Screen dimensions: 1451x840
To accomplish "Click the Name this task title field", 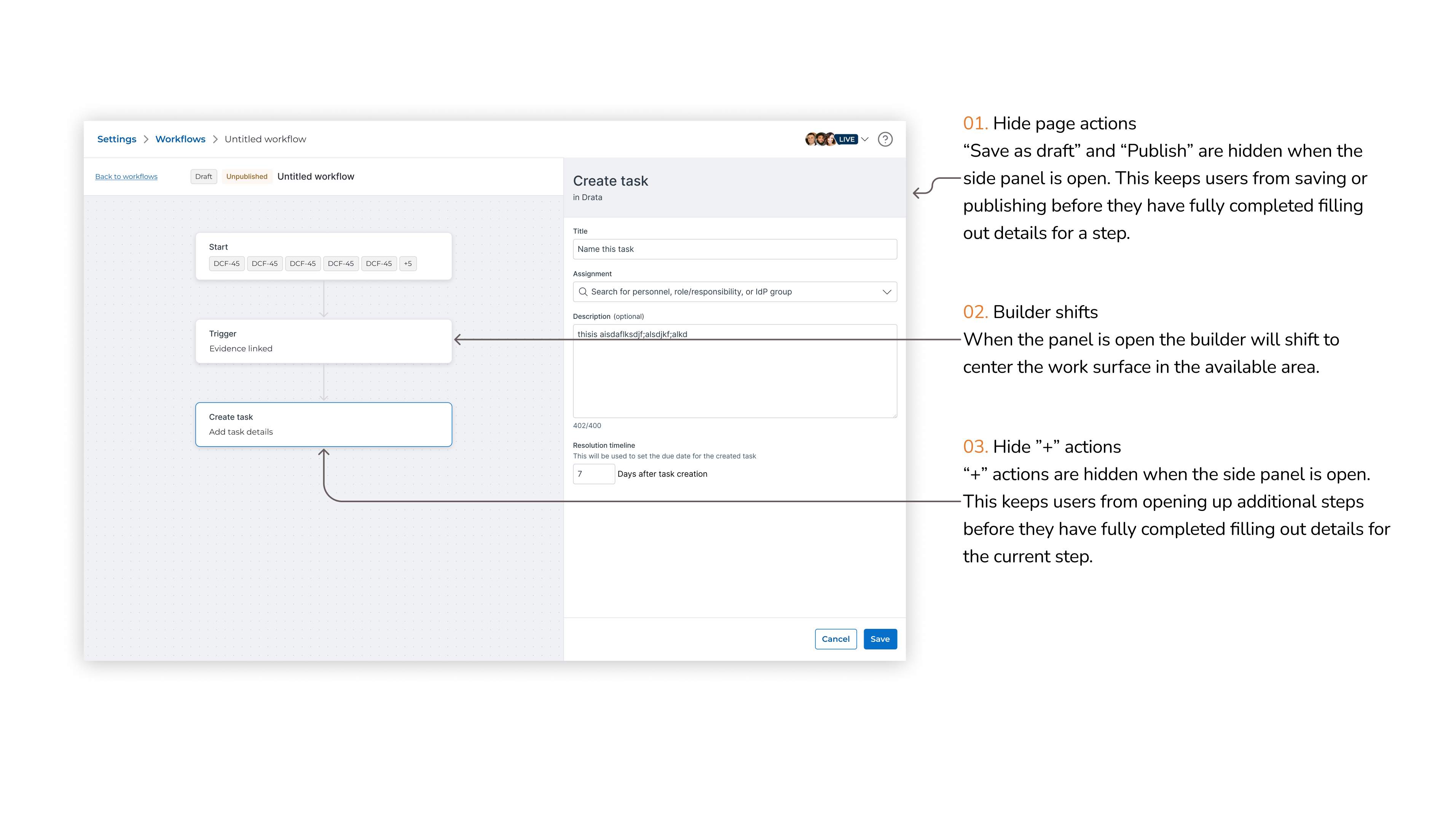I will click(x=734, y=249).
